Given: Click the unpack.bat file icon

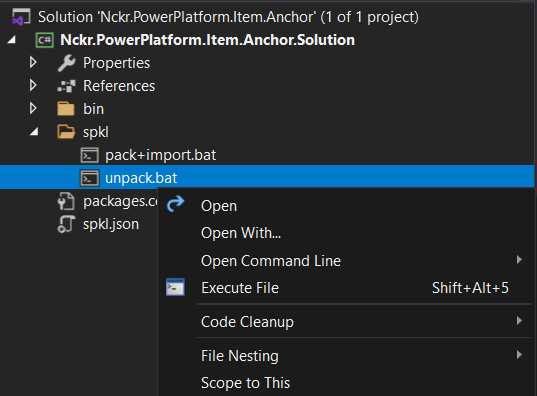Looking at the screenshot, I should [89, 178].
